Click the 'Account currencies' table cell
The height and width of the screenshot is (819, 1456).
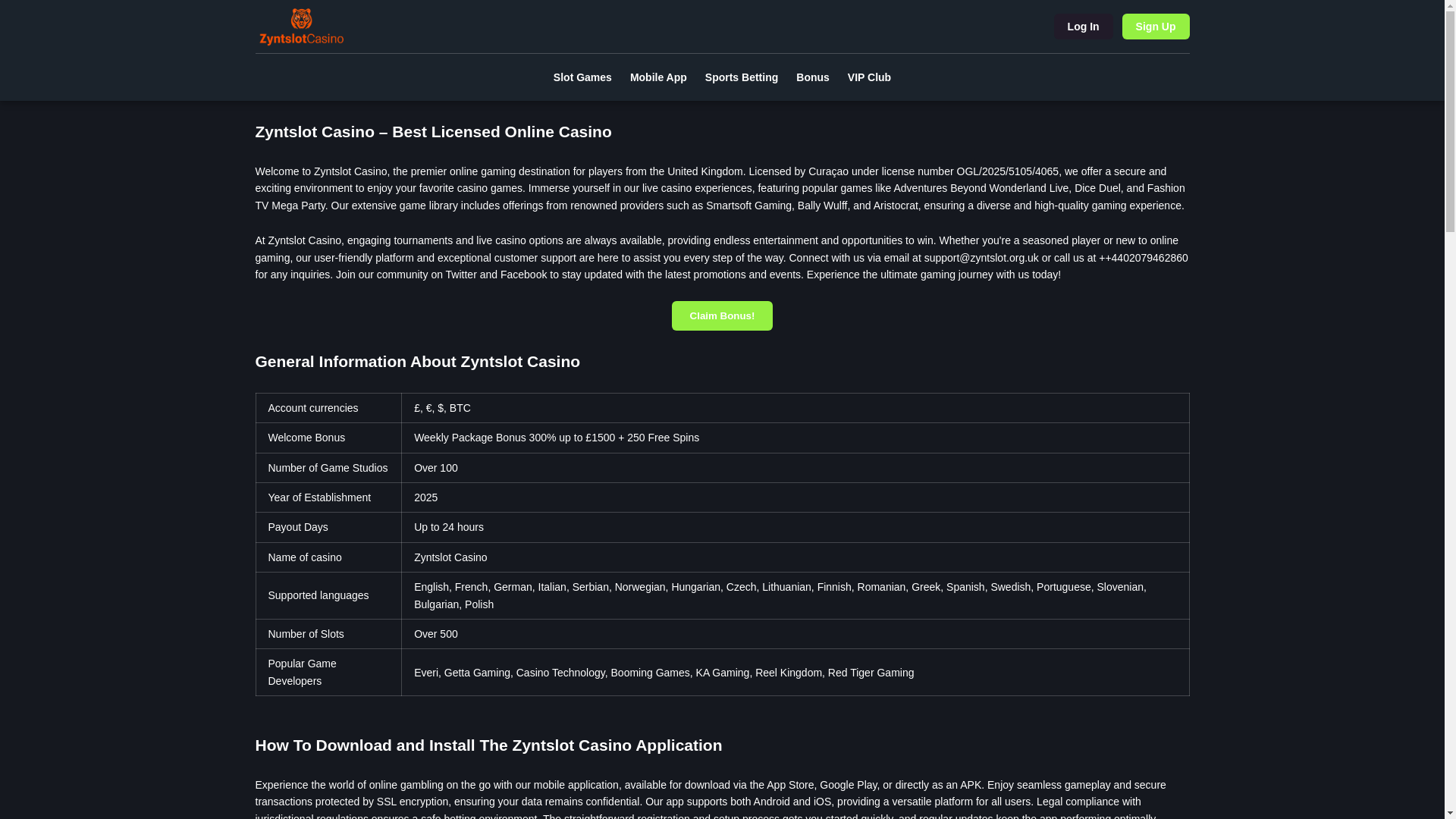[x=328, y=408]
